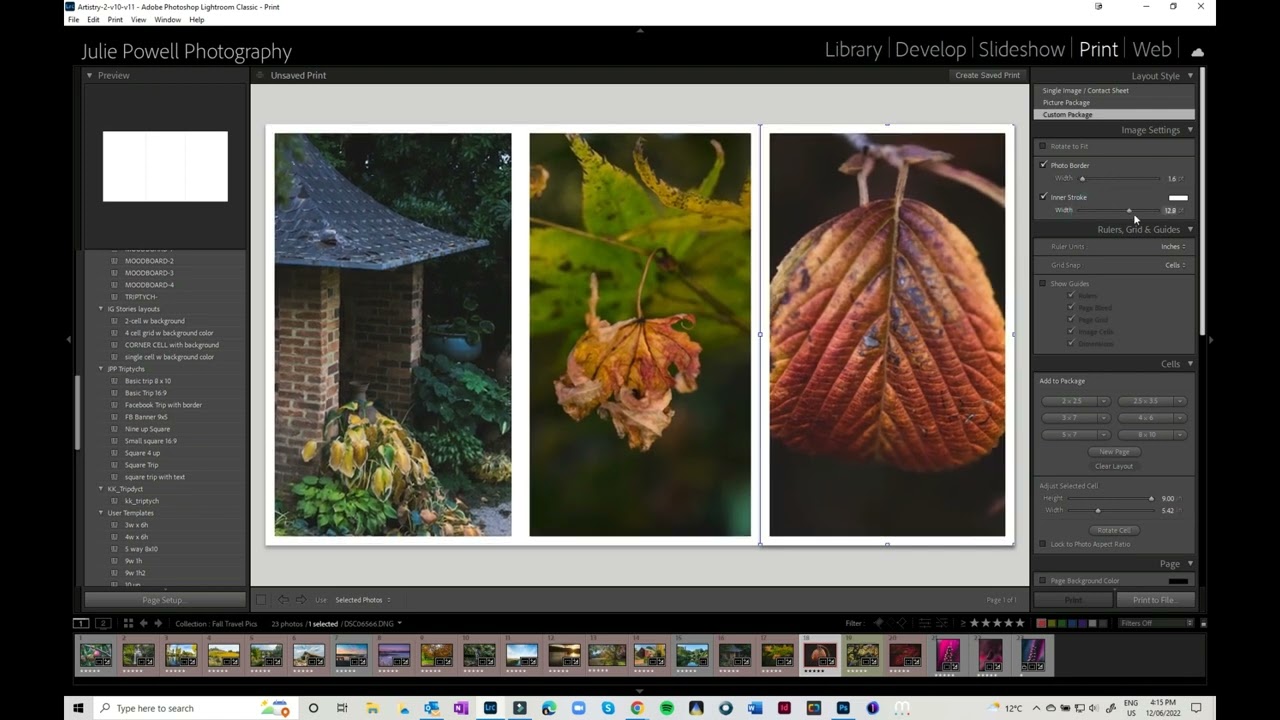Switch to the Web module
This screenshot has width=1280, height=720.
[1151, 50]
